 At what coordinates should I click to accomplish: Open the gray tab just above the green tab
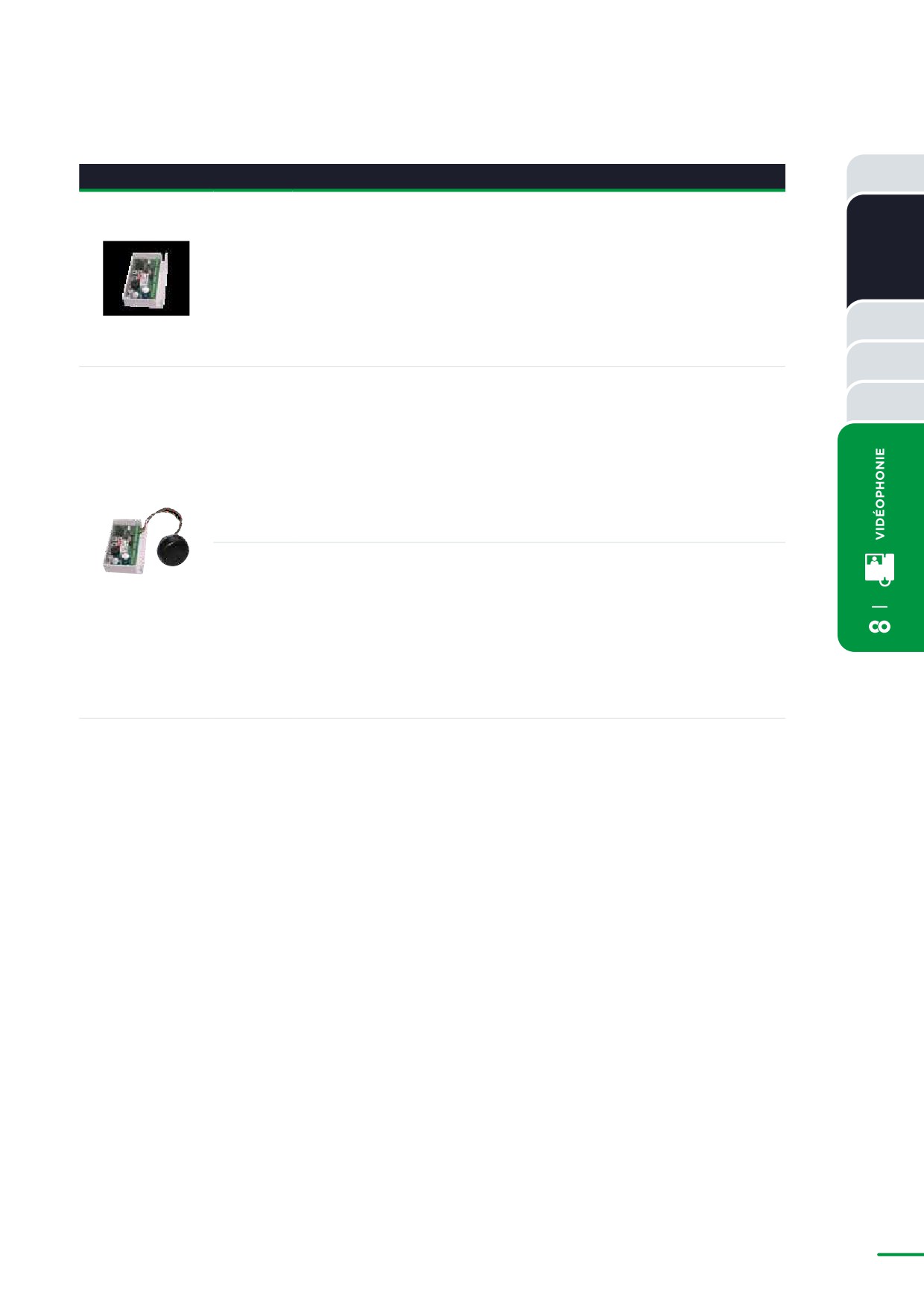tap(885, 402)
